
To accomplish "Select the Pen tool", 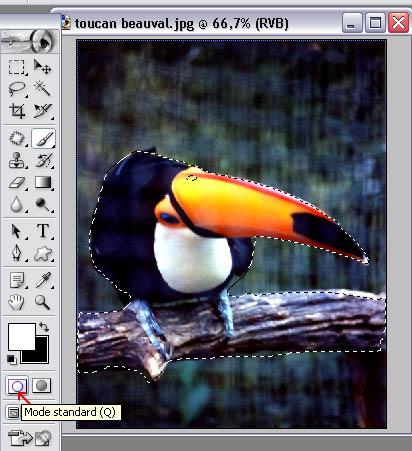I will click(17, 253).
